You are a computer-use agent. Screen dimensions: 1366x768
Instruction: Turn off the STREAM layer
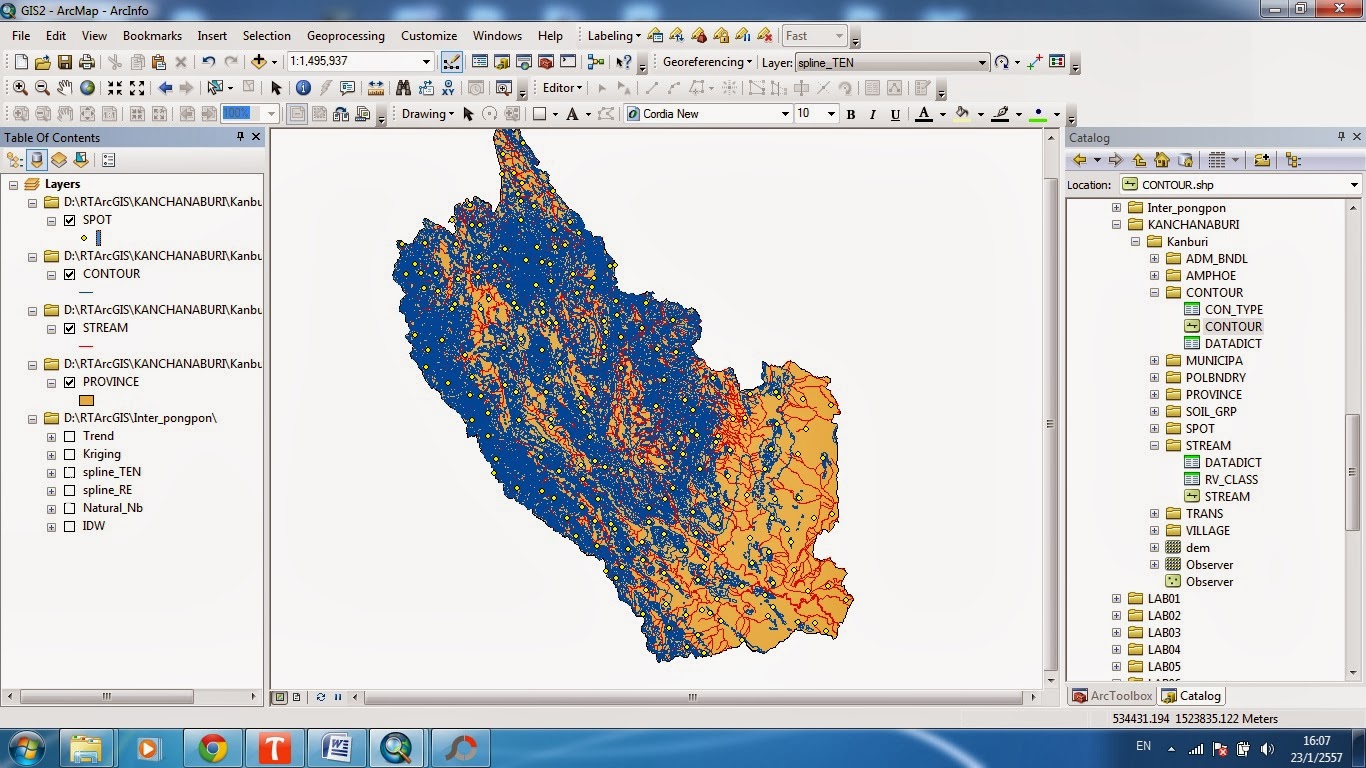point(69,328)
